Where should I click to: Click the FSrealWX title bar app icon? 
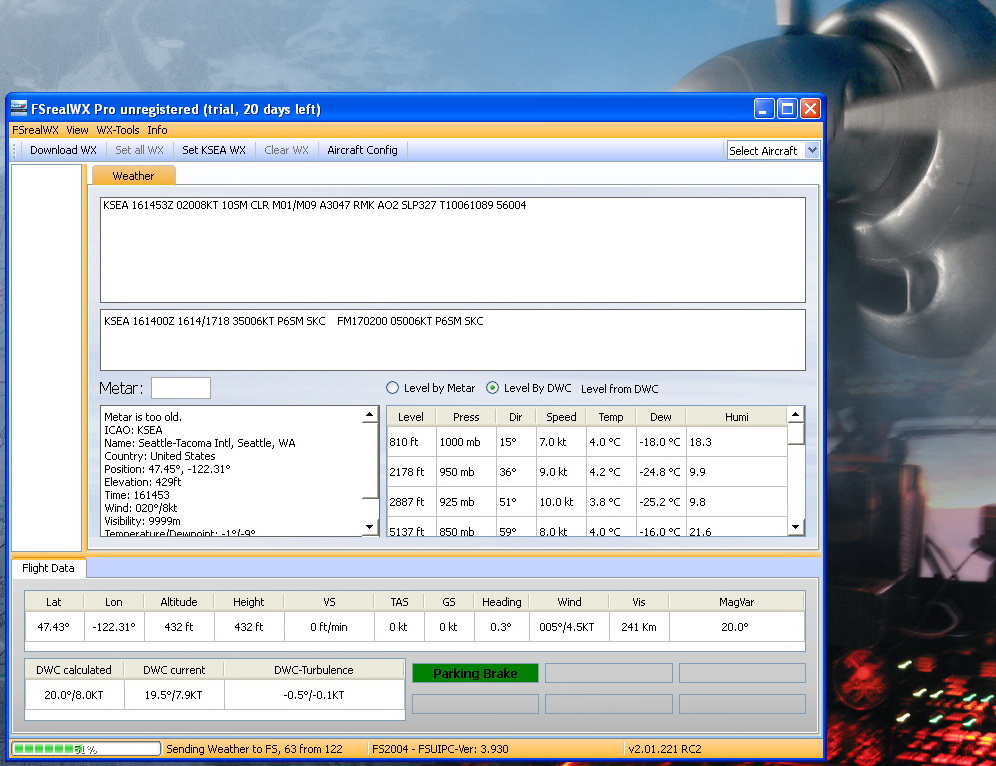click(x=19, y=109)
